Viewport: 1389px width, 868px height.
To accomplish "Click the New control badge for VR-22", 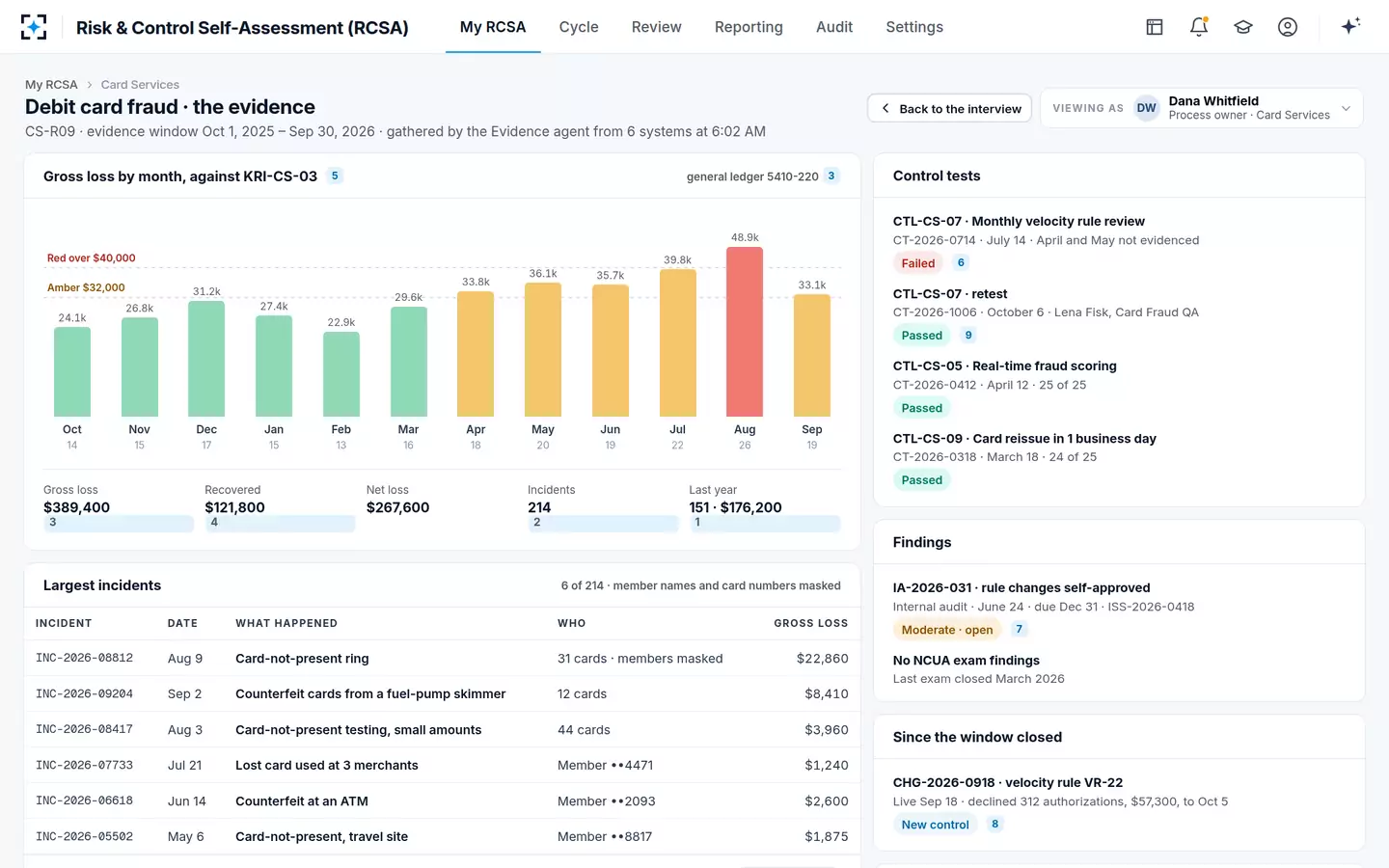I will (935, 825).
